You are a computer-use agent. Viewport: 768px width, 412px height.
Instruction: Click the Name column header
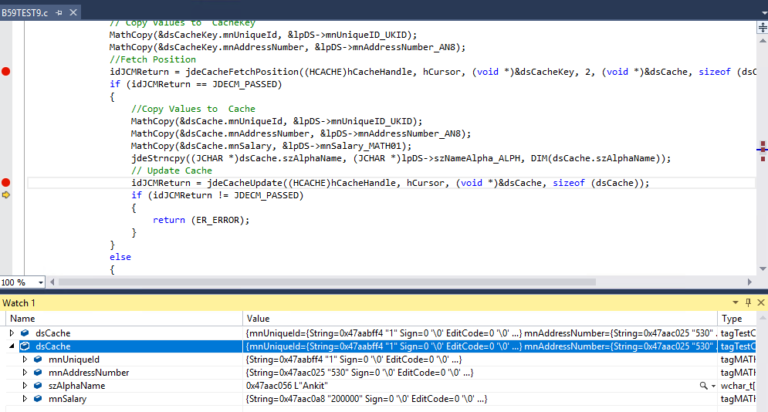(x=124, y=318)
